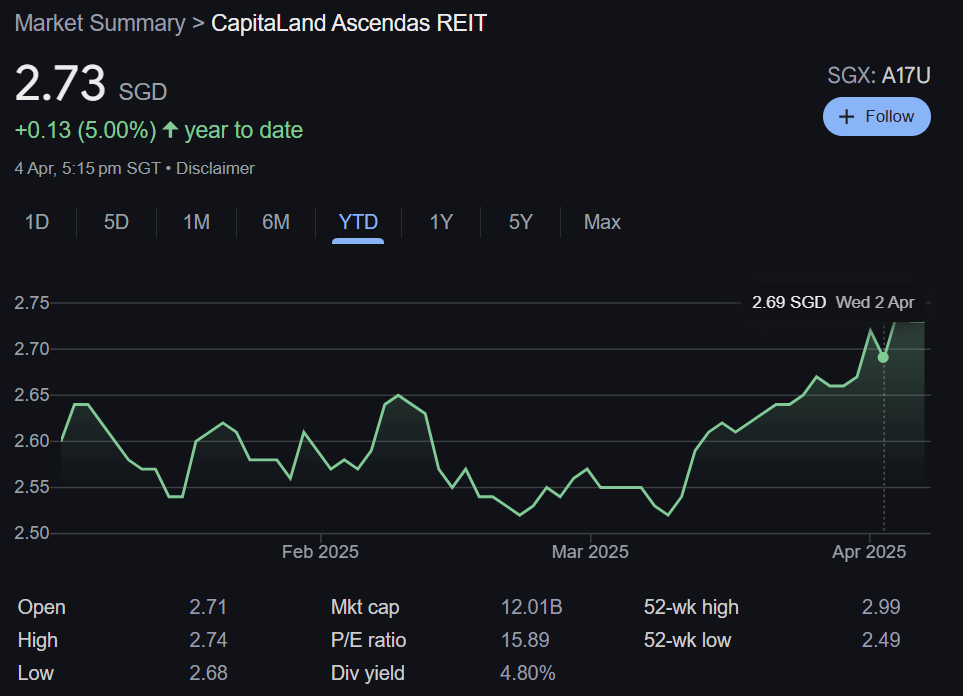Open the Market Summary breadcrumb link
963x696 pixels.
(x=99, y=23)
